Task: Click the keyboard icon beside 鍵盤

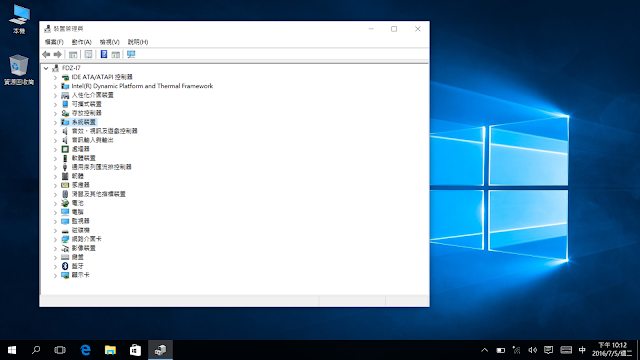Action: (65, 257)
